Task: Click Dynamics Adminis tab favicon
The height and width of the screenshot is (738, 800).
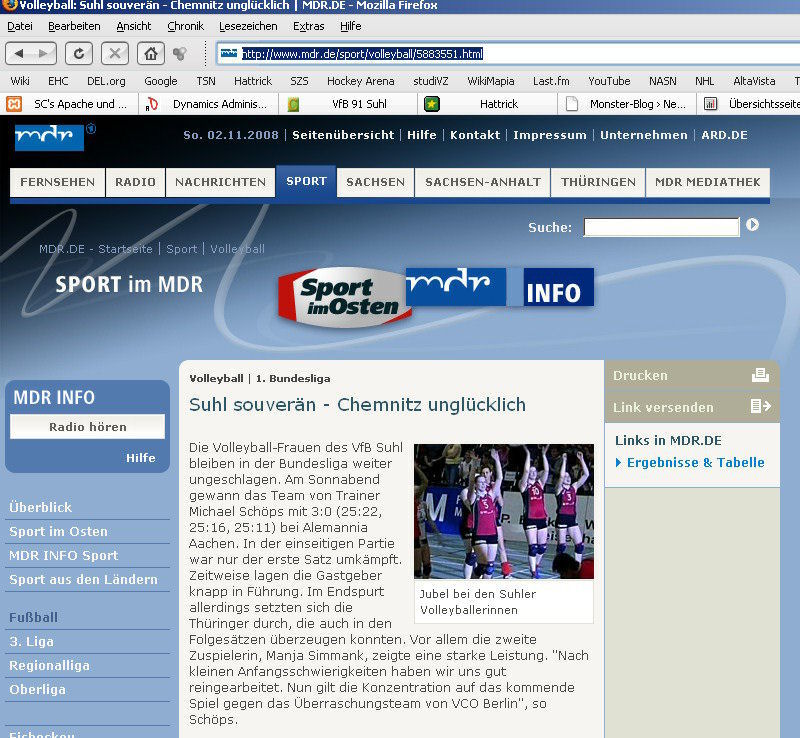Action: [152, 104]
